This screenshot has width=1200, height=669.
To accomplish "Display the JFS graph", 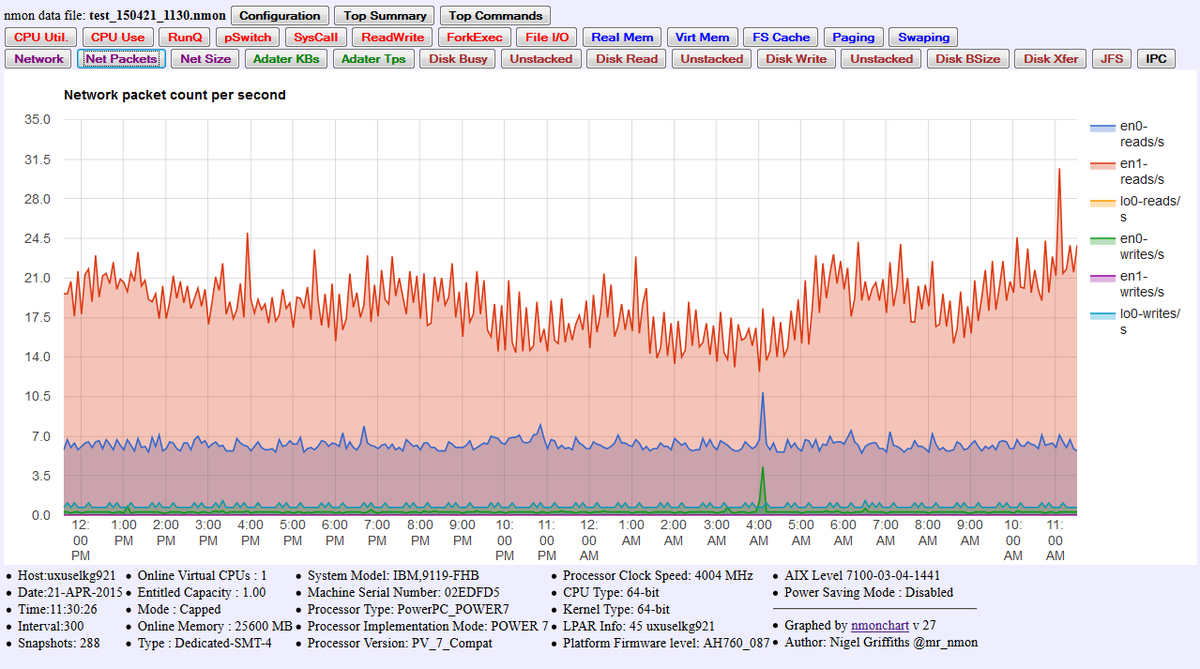I will pos(1111,59).
